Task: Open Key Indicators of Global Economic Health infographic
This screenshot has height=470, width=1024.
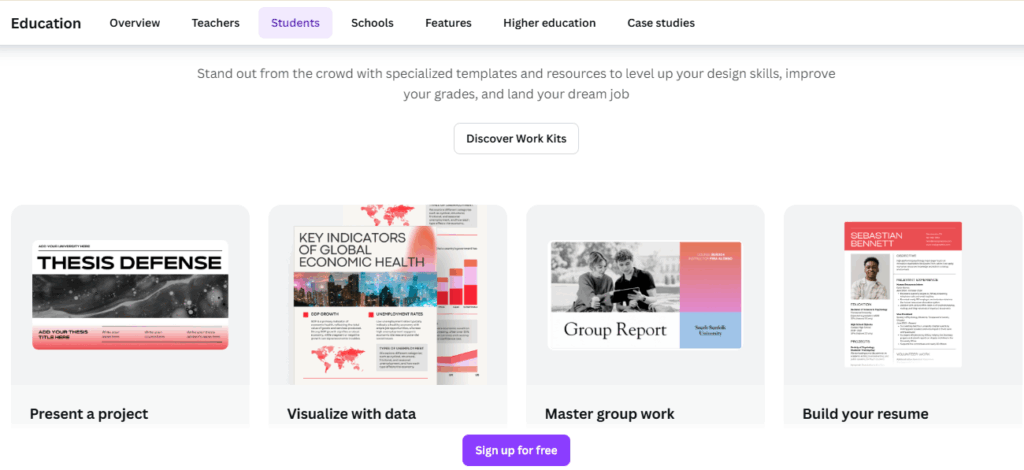Action: [387, 294]
